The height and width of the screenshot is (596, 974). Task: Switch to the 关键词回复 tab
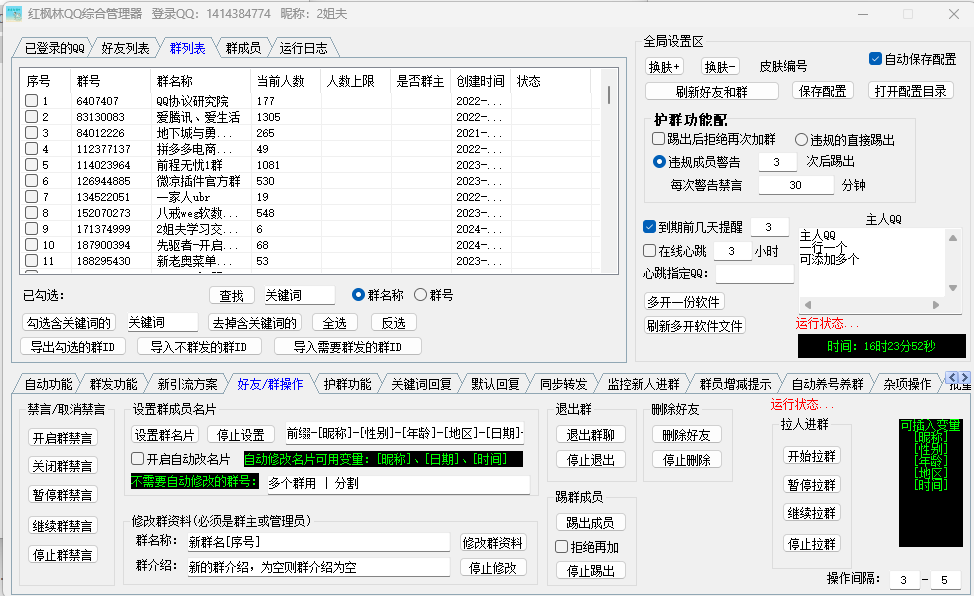(x=421, y=384)
